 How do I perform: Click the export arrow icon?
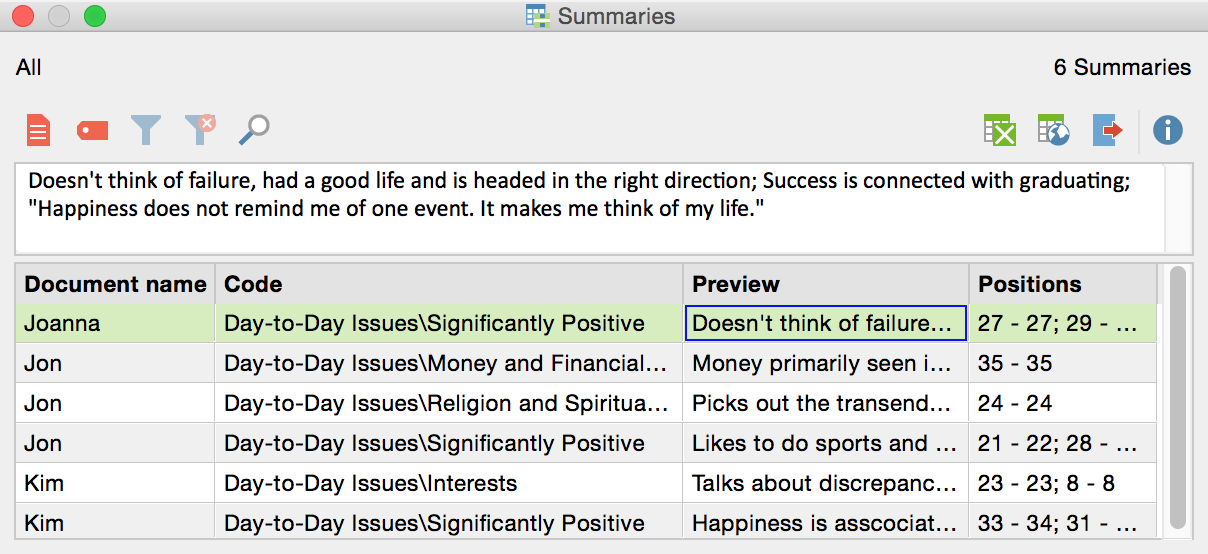pyautogui.click(x=1108, y=130)
